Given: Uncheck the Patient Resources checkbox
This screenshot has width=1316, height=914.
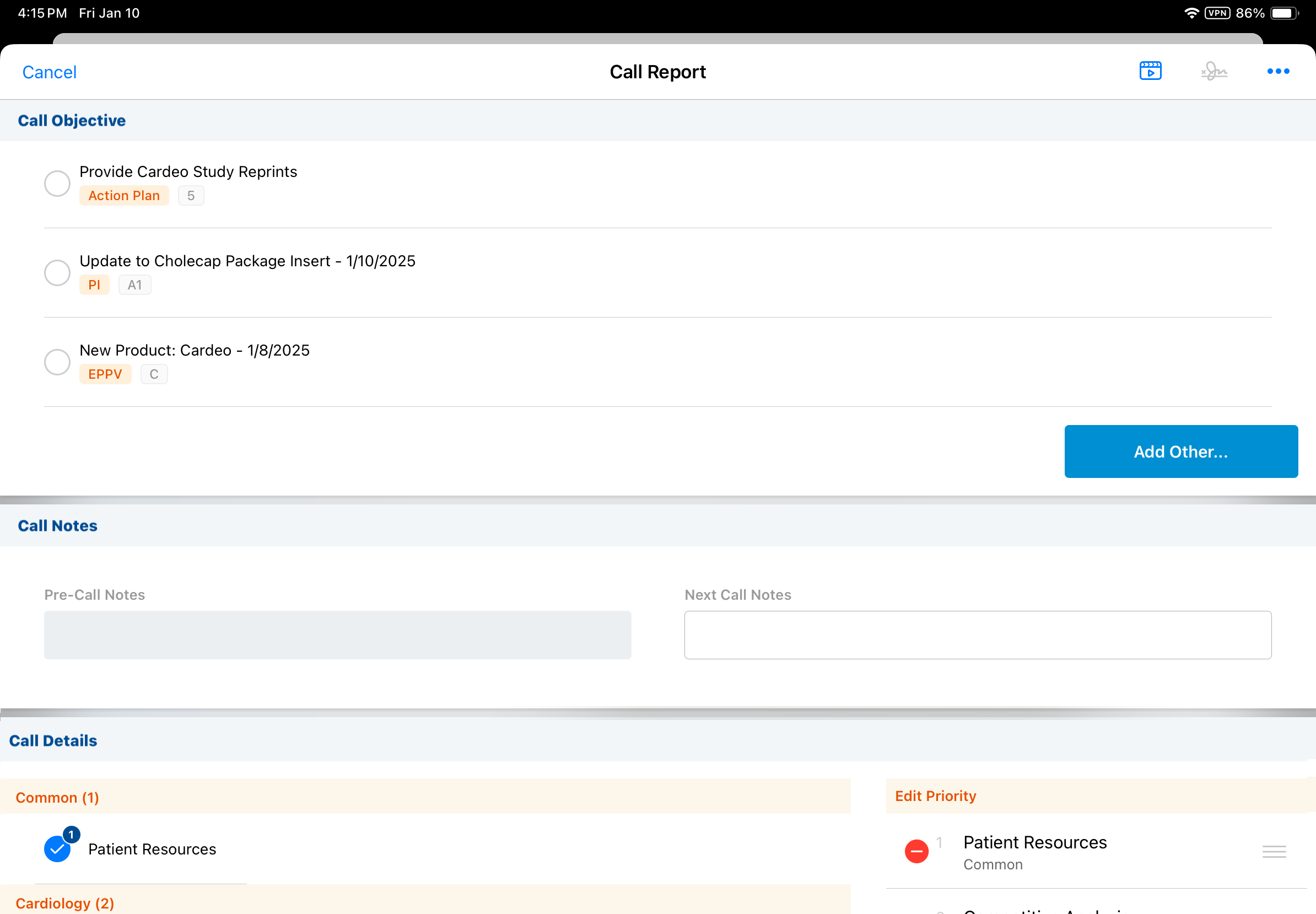Looking at the screenshot, I should point(57,850).
